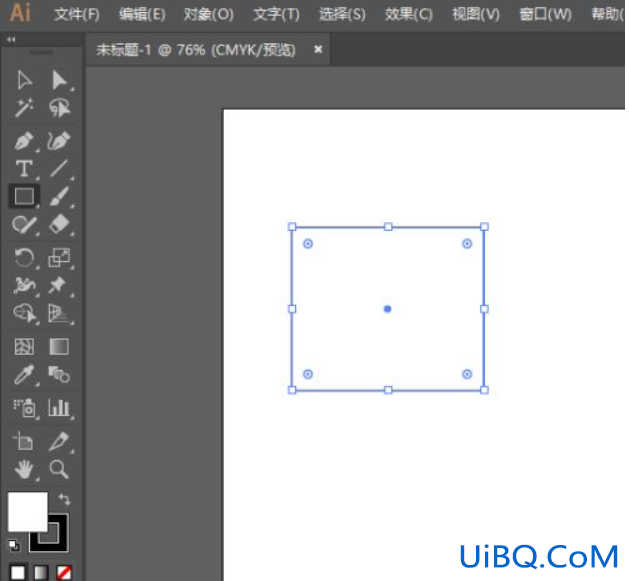
Task: Pick the Paintbrush tool
Action: tap(59, 196)
